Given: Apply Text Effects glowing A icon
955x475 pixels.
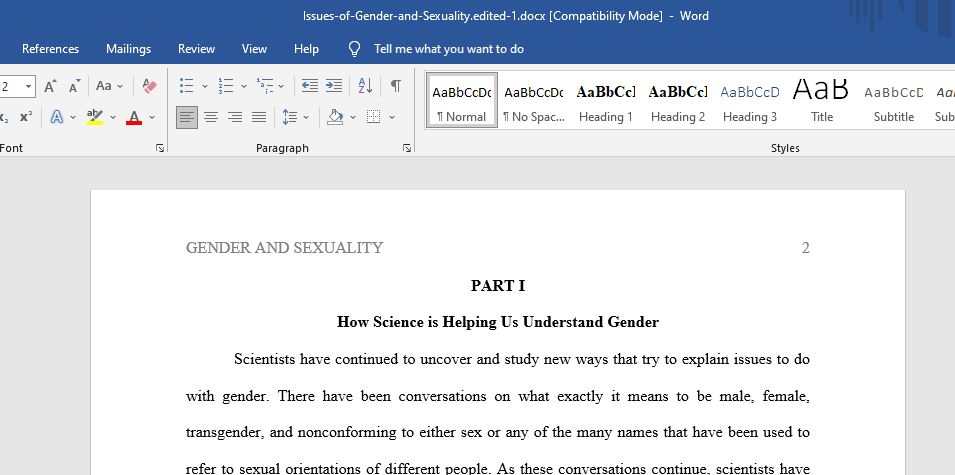Looking at the screenshot, I should [57, 117].
